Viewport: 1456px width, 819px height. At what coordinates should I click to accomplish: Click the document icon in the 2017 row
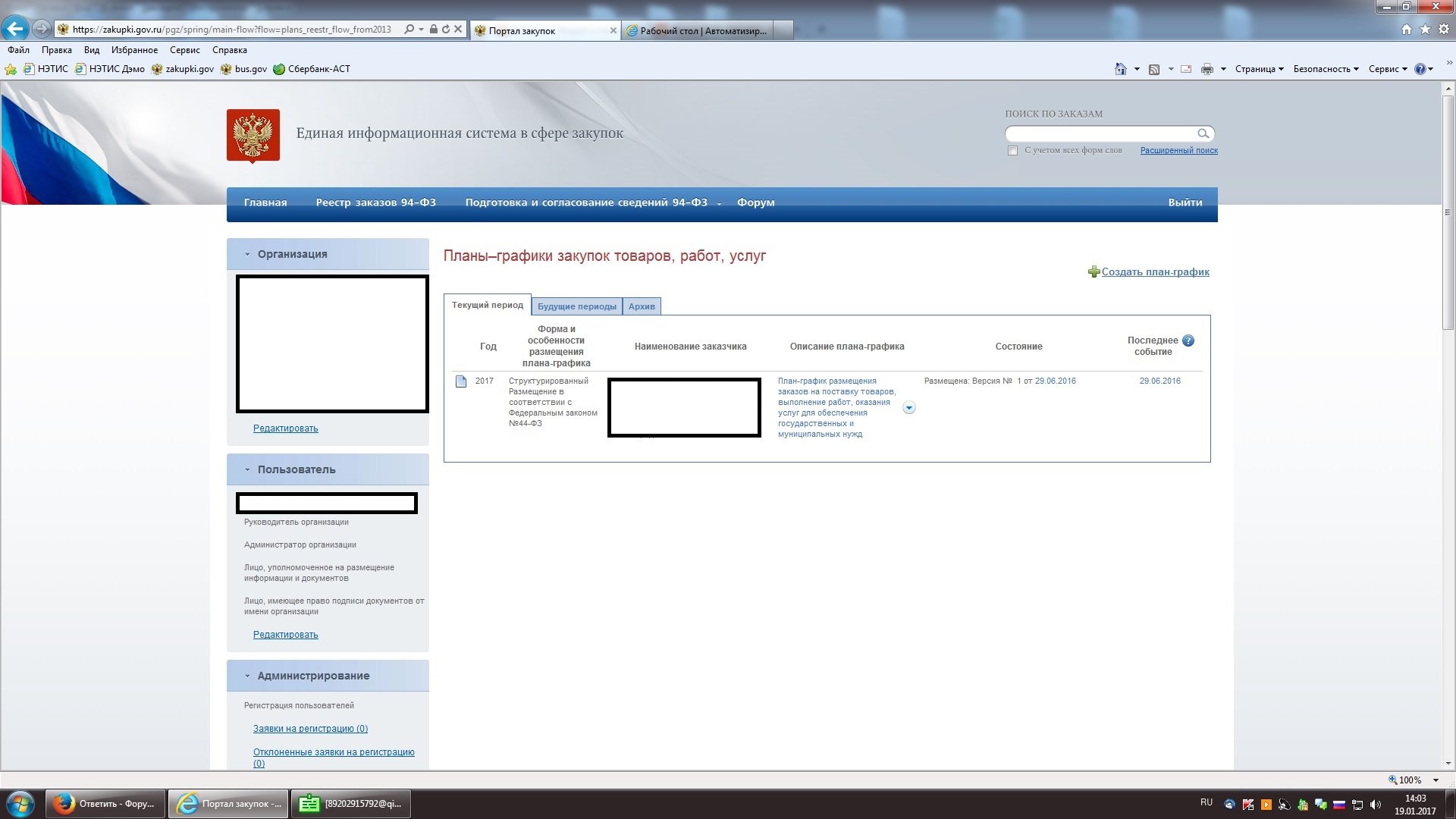coord(461,381)
